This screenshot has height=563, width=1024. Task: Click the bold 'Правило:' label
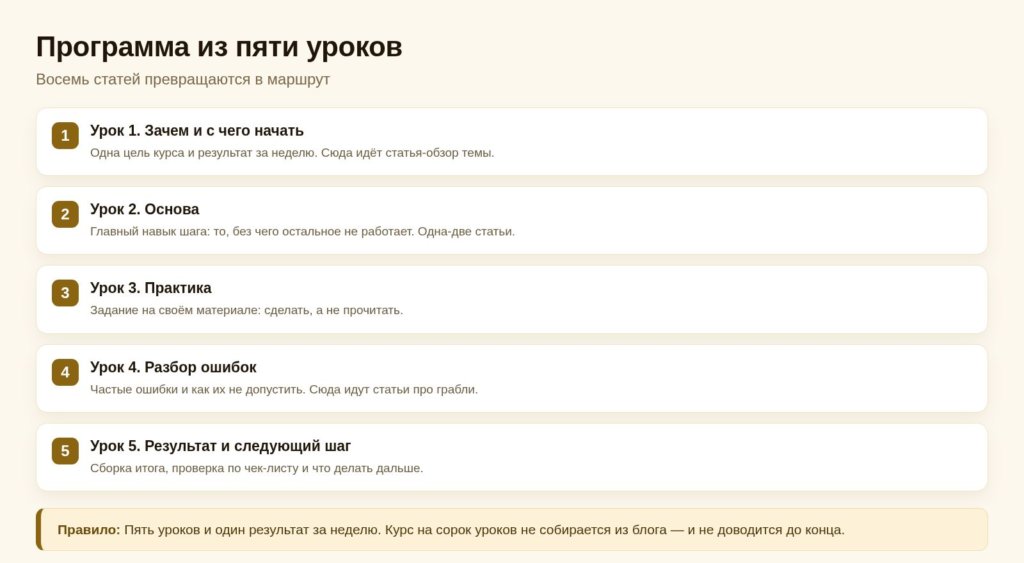(89, 530)
